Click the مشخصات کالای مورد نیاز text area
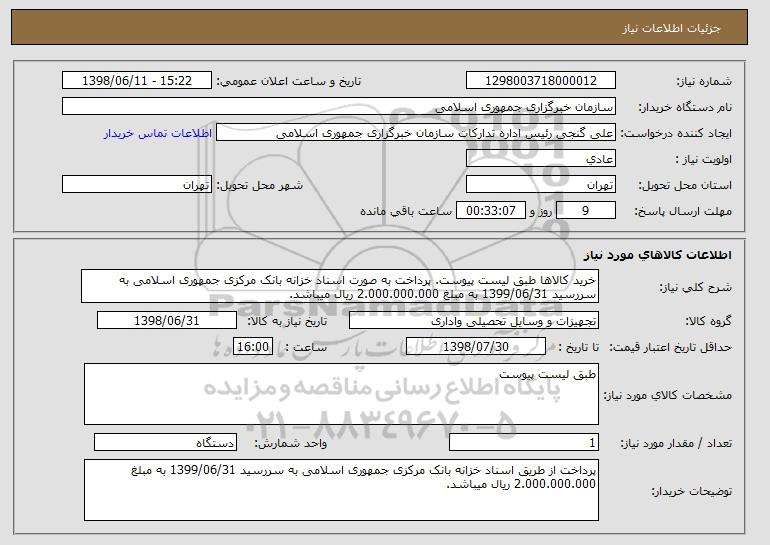The image size is (770, 545). [341, 394]
